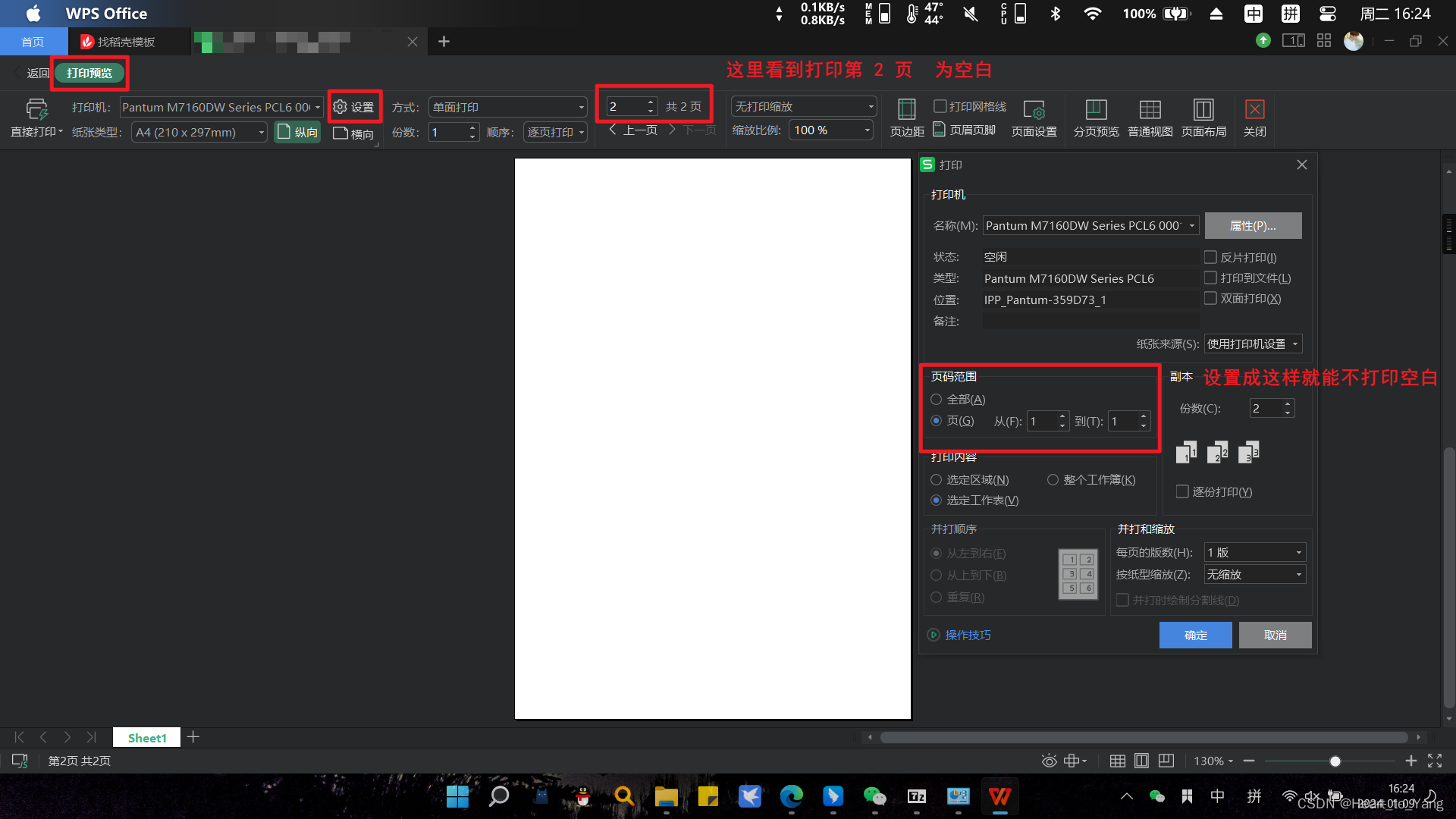Open header and footer (页眉页脚) settings
The height and width of the screenshot is (819, 1456).
pos(965,130)
